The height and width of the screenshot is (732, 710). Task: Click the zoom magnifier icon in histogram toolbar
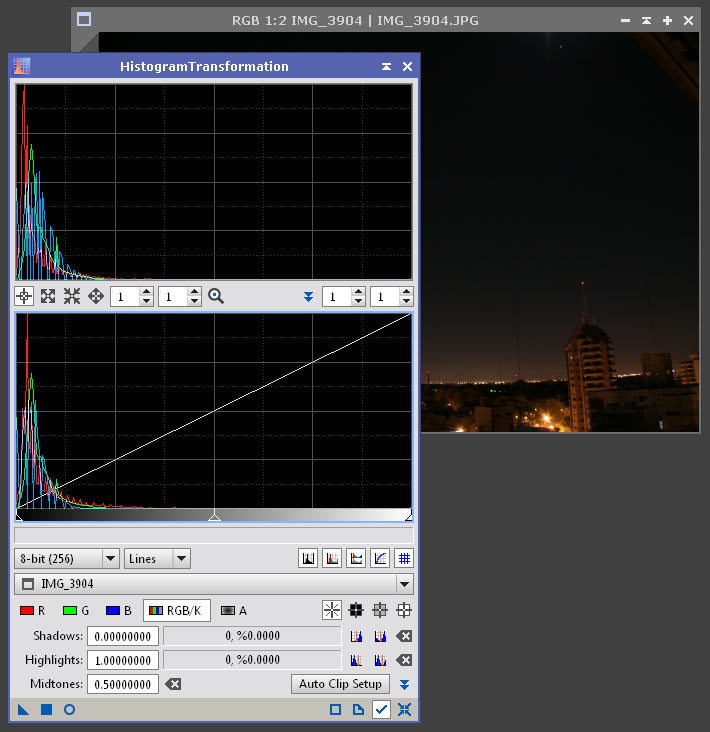click(x=216, y=296)
